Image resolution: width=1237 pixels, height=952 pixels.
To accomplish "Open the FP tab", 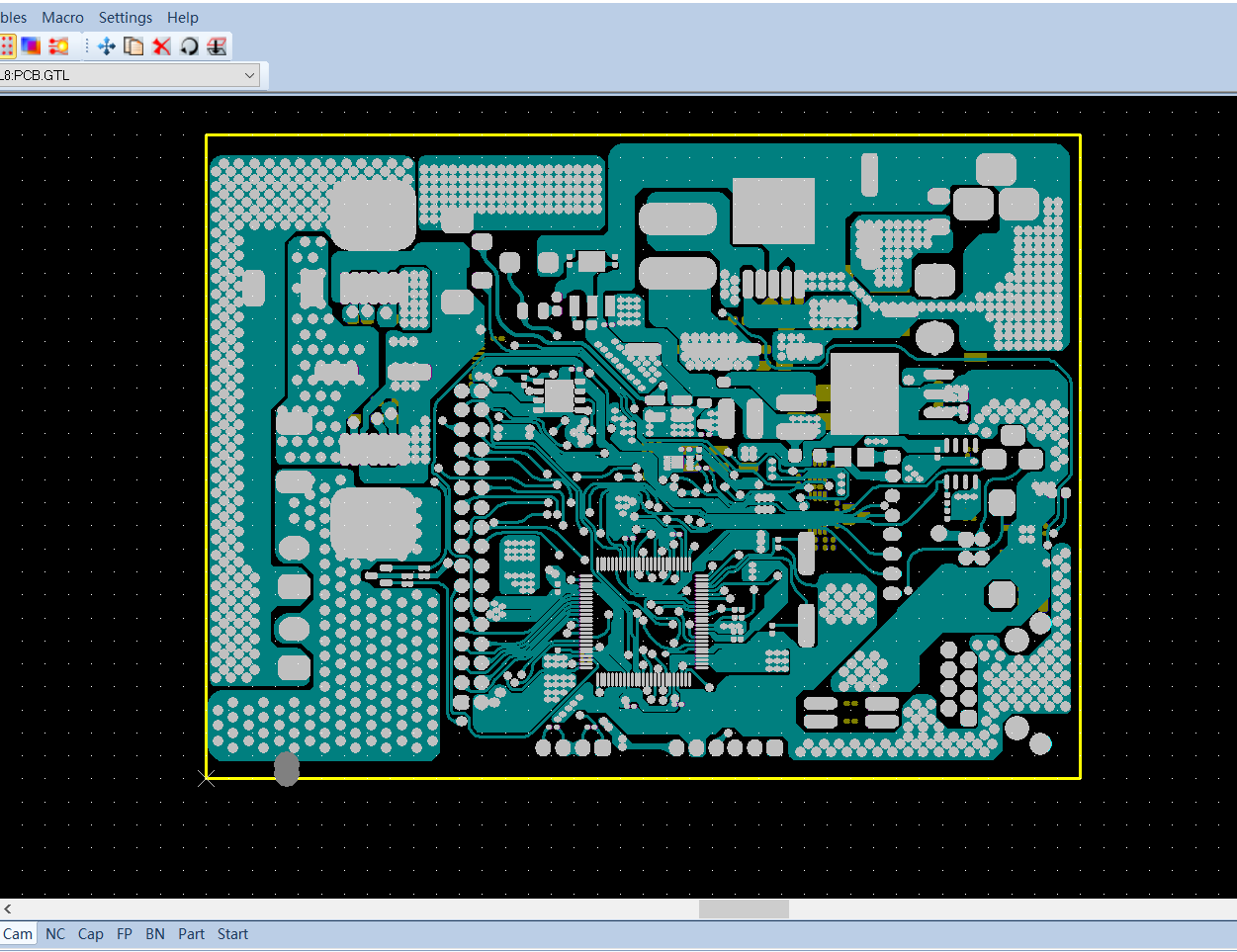I will coord(125,934).
